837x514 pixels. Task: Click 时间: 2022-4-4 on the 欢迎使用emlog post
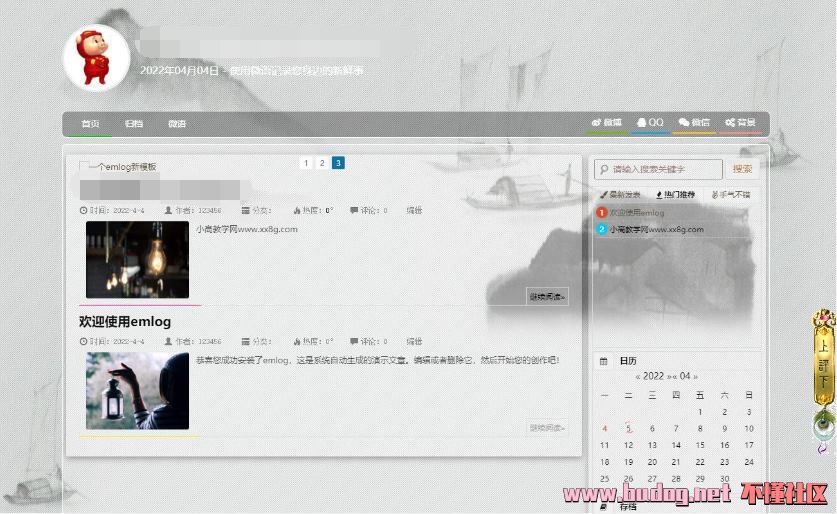[x=112, y=342]
